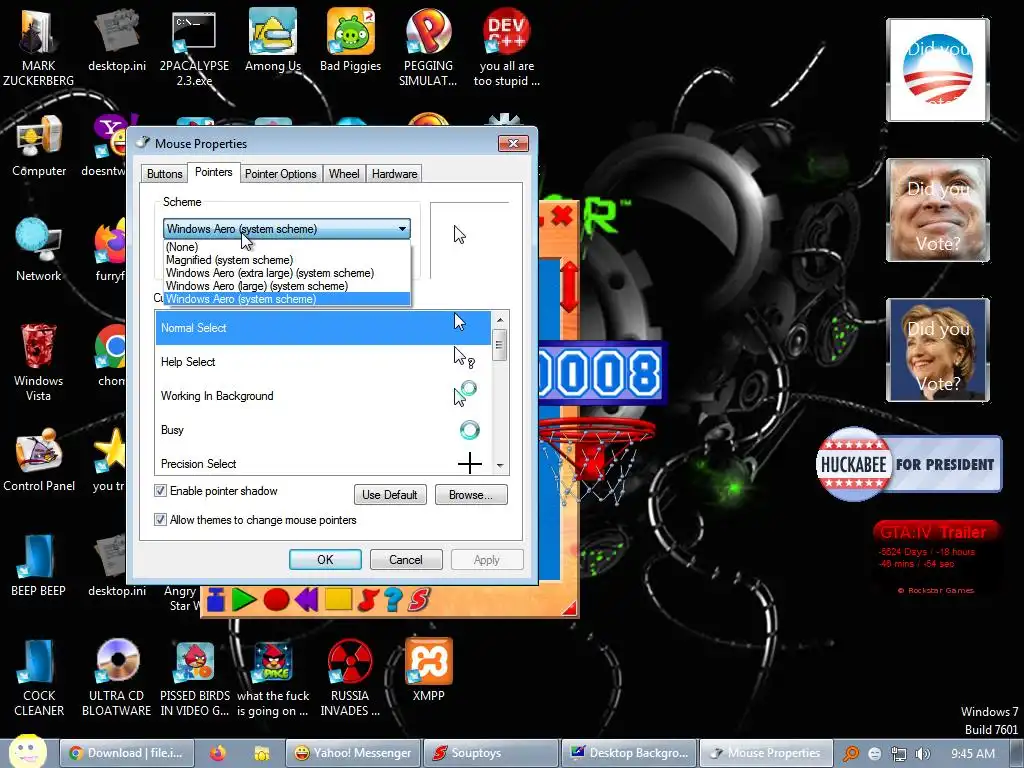Click the purple rewind arrows in Souptoys toolbar
The height and width of the screenshot is (768, 1024).
tap(306, 600)
